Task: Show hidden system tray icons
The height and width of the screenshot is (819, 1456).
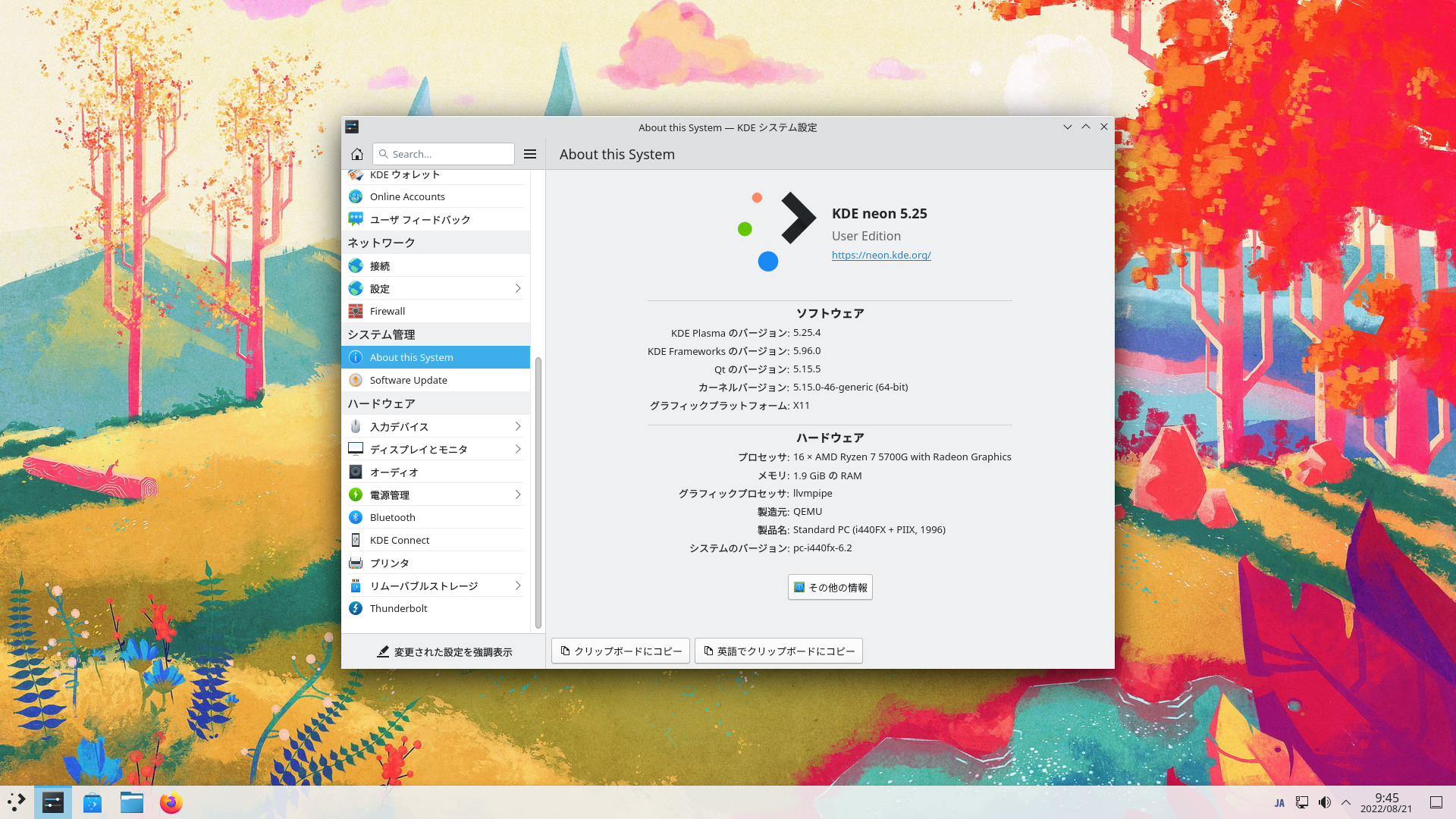Action: pos(1346,802)
